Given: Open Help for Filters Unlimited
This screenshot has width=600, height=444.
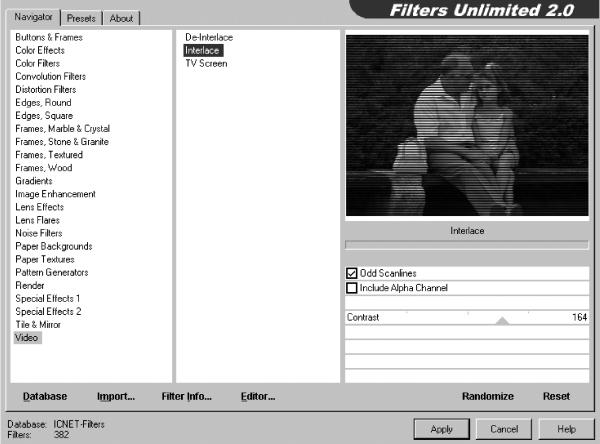Looking at the screenshot, I should point(566,429).
